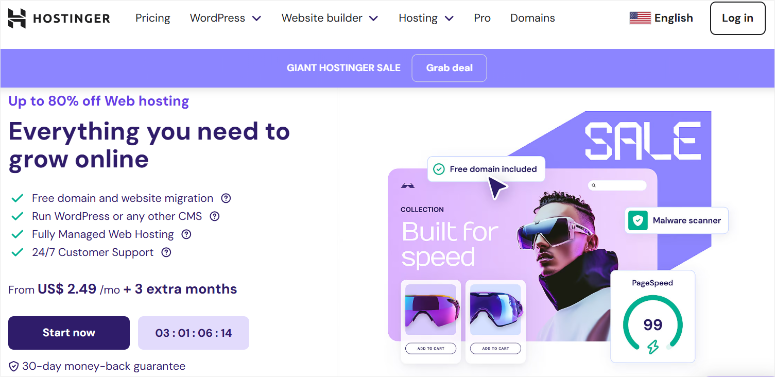Click the Hostinger logo icon

pos(17,18)
